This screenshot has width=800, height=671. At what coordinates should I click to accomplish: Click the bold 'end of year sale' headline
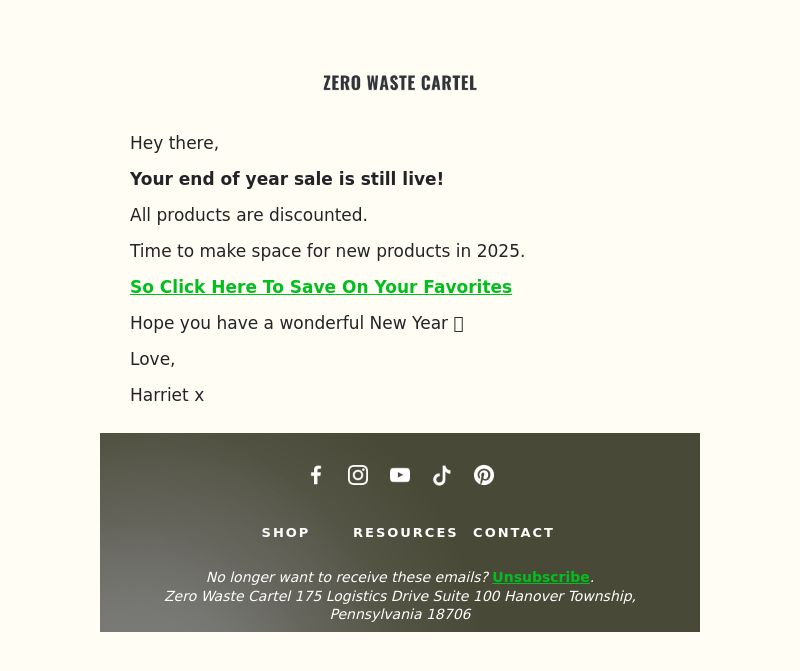pyautogui.click(x=287, y=179)
